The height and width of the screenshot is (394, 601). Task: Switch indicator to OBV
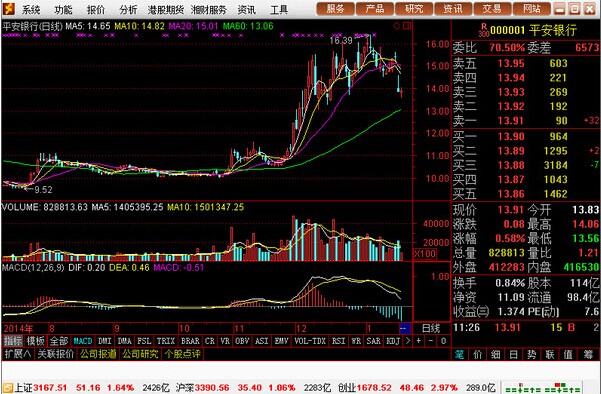242,341
